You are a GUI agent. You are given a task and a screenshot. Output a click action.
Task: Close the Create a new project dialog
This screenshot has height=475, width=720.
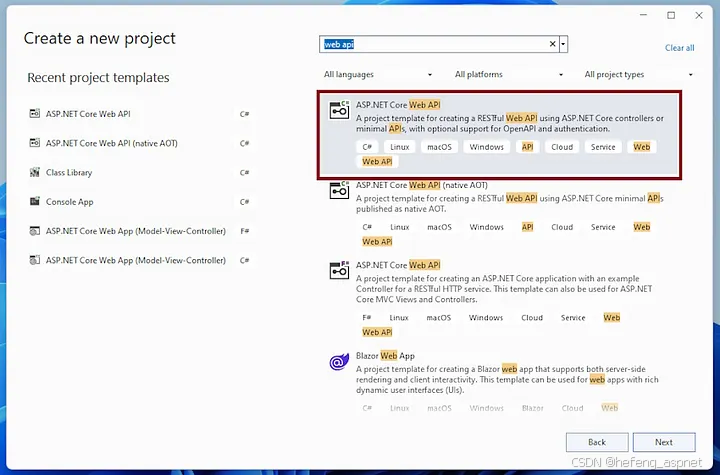click(x=699, y=15)
